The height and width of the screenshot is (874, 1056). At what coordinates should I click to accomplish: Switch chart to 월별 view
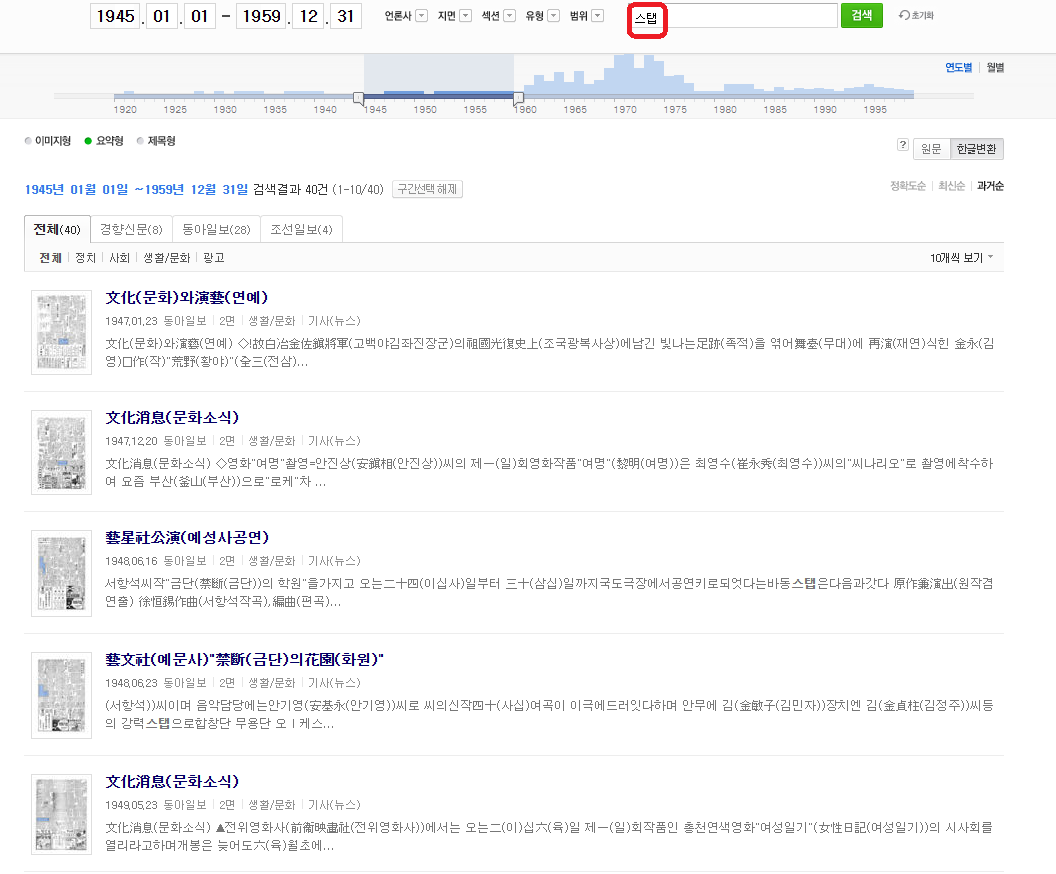point(995,67)
